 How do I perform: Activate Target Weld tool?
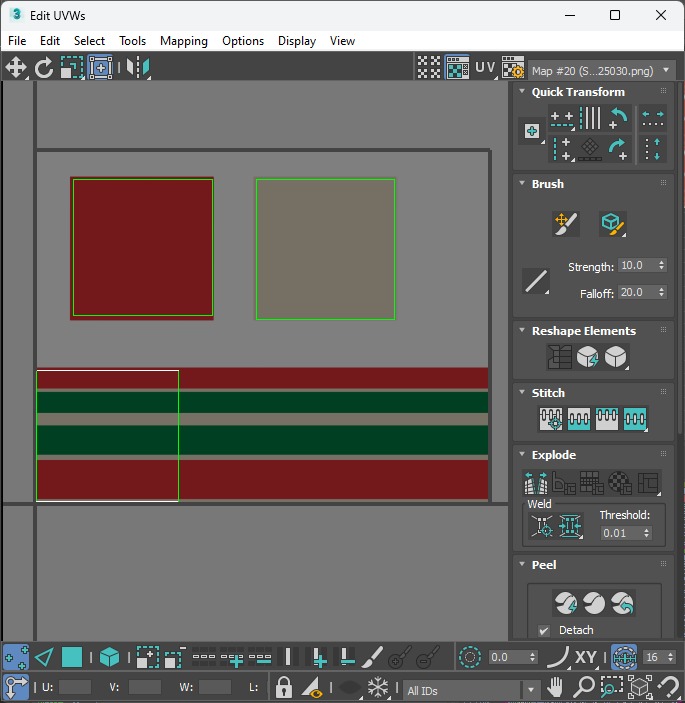(542, 526)
